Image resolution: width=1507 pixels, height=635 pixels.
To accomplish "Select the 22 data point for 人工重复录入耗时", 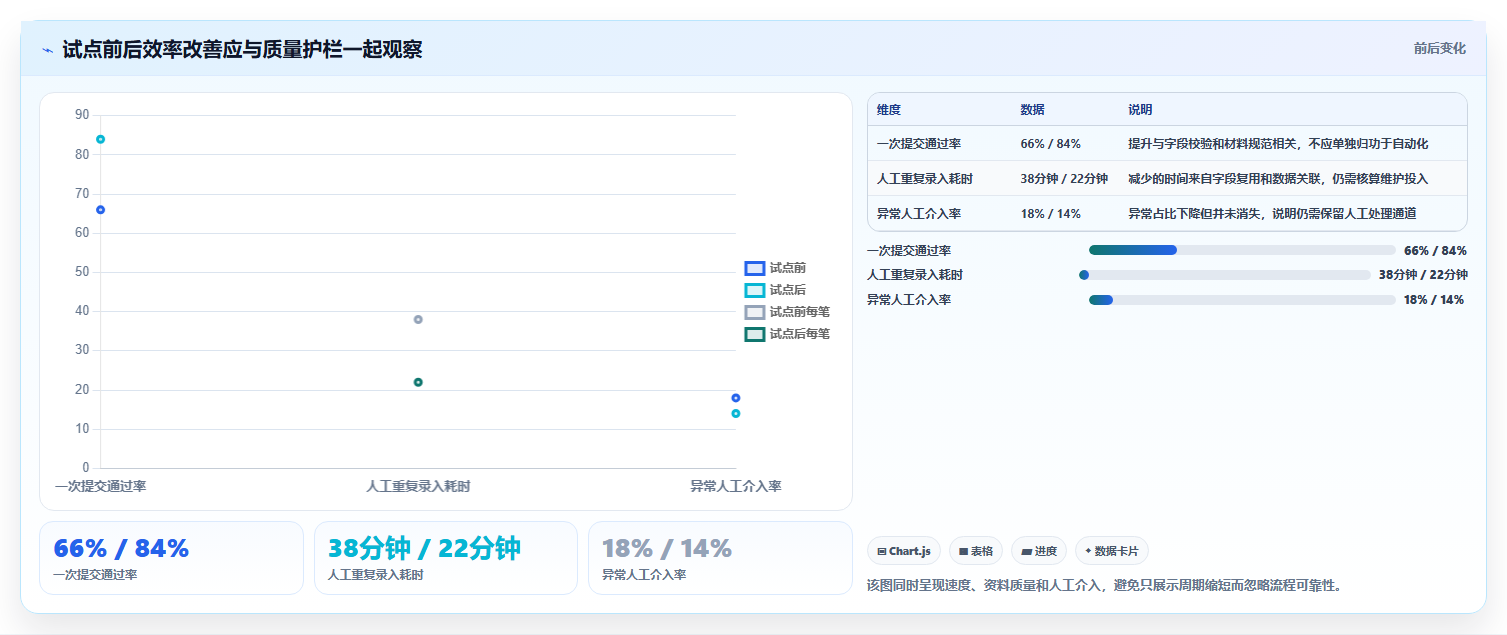I will [x=418, y=382].
